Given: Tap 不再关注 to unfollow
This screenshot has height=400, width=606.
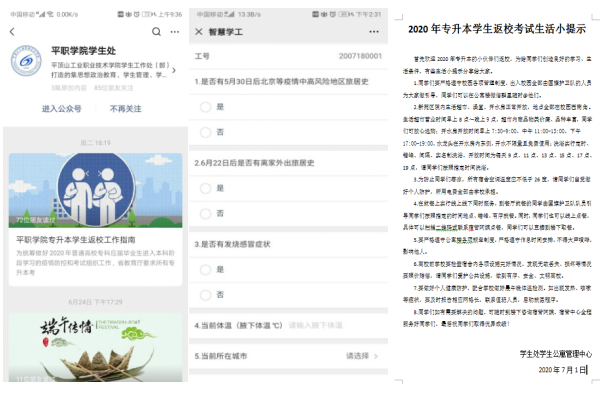Looking at the screenshot, I should pyautogui.click(x=125, y=108).
